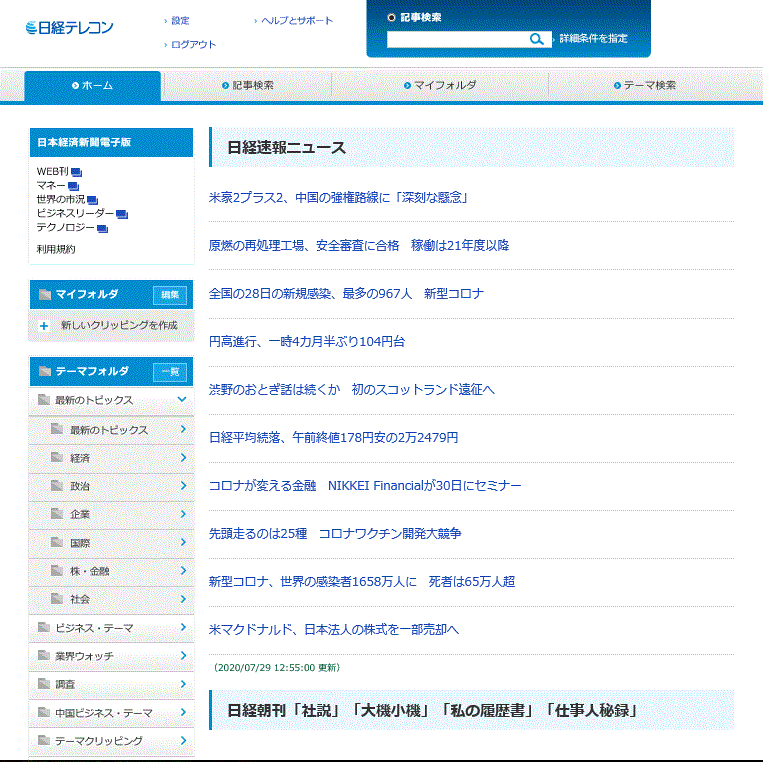Open the external link icon beside WEB刊

[x=76, y=172]
